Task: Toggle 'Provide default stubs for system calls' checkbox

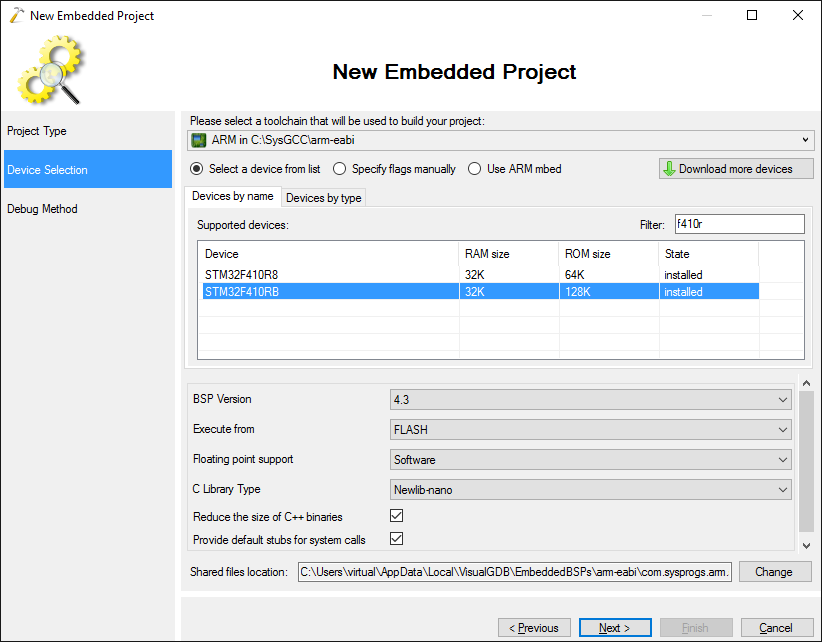Action: [396, 539]
